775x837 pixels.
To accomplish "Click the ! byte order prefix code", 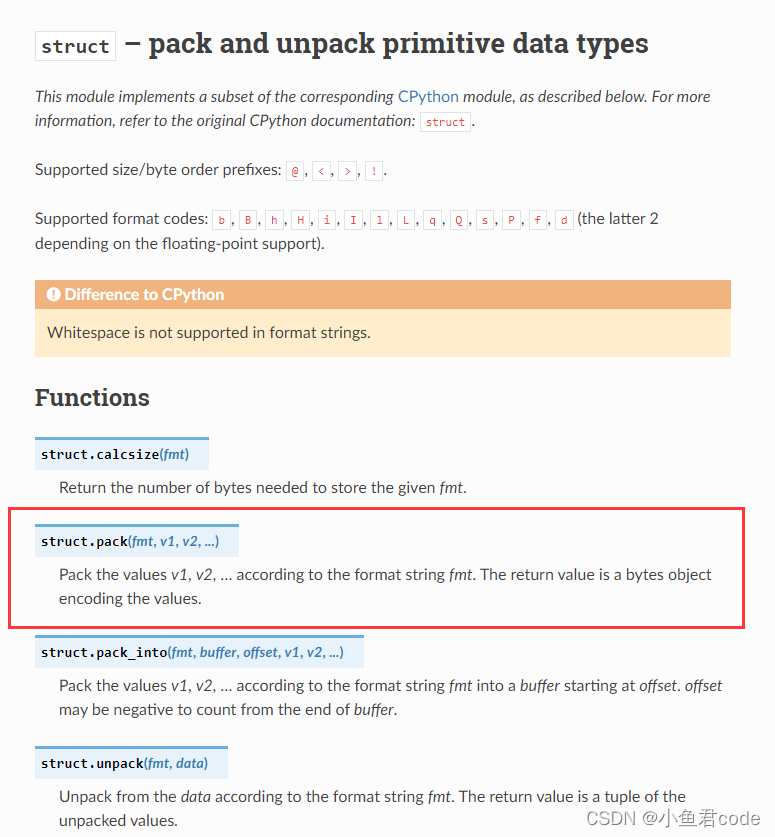I will 374,171.
